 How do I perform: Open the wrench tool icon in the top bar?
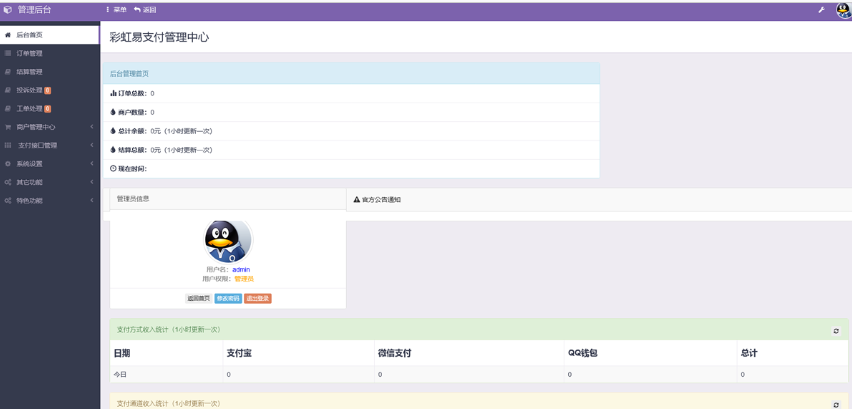pyautogui.click(x=822, y=10)
